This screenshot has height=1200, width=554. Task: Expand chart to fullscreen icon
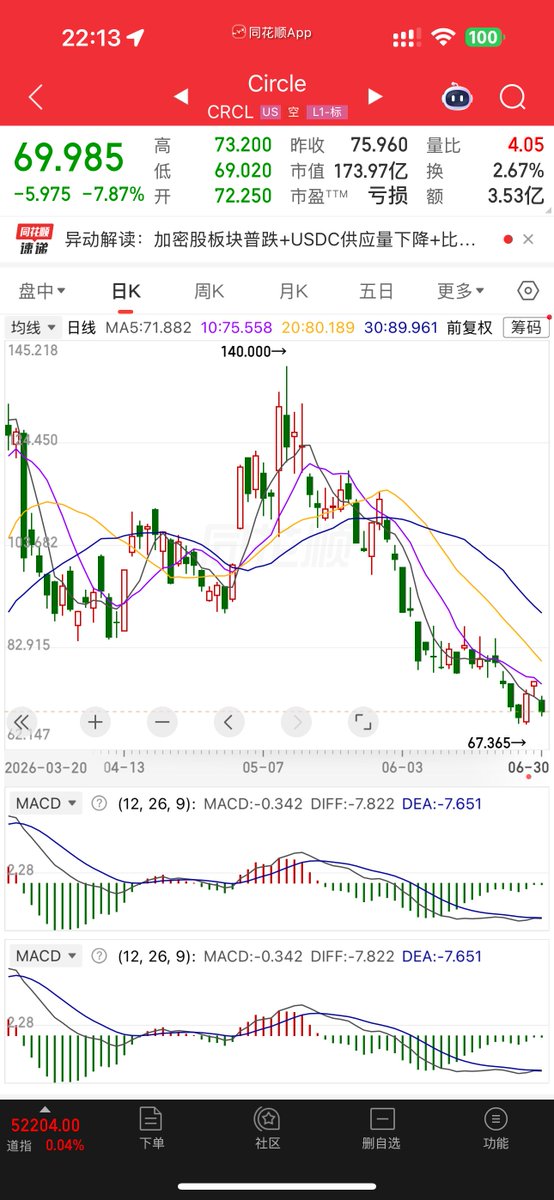click(362, 721)
